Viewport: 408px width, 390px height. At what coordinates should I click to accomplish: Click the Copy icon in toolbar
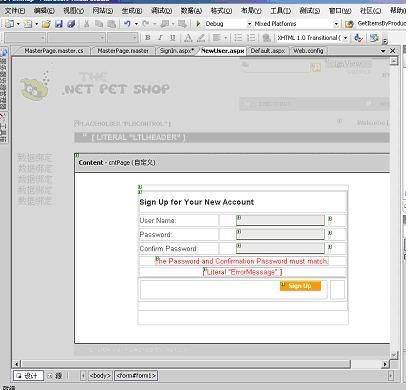[99, 24]
